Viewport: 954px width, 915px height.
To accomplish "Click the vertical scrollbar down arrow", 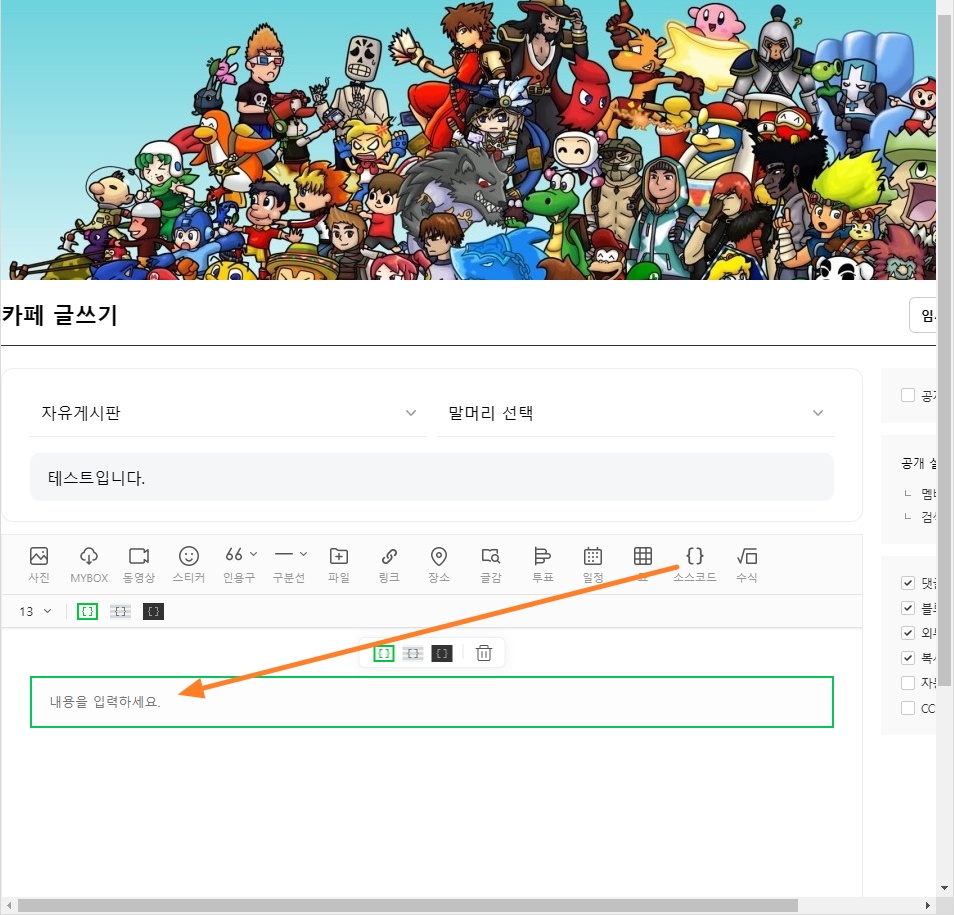I will [x=944, y=889].
